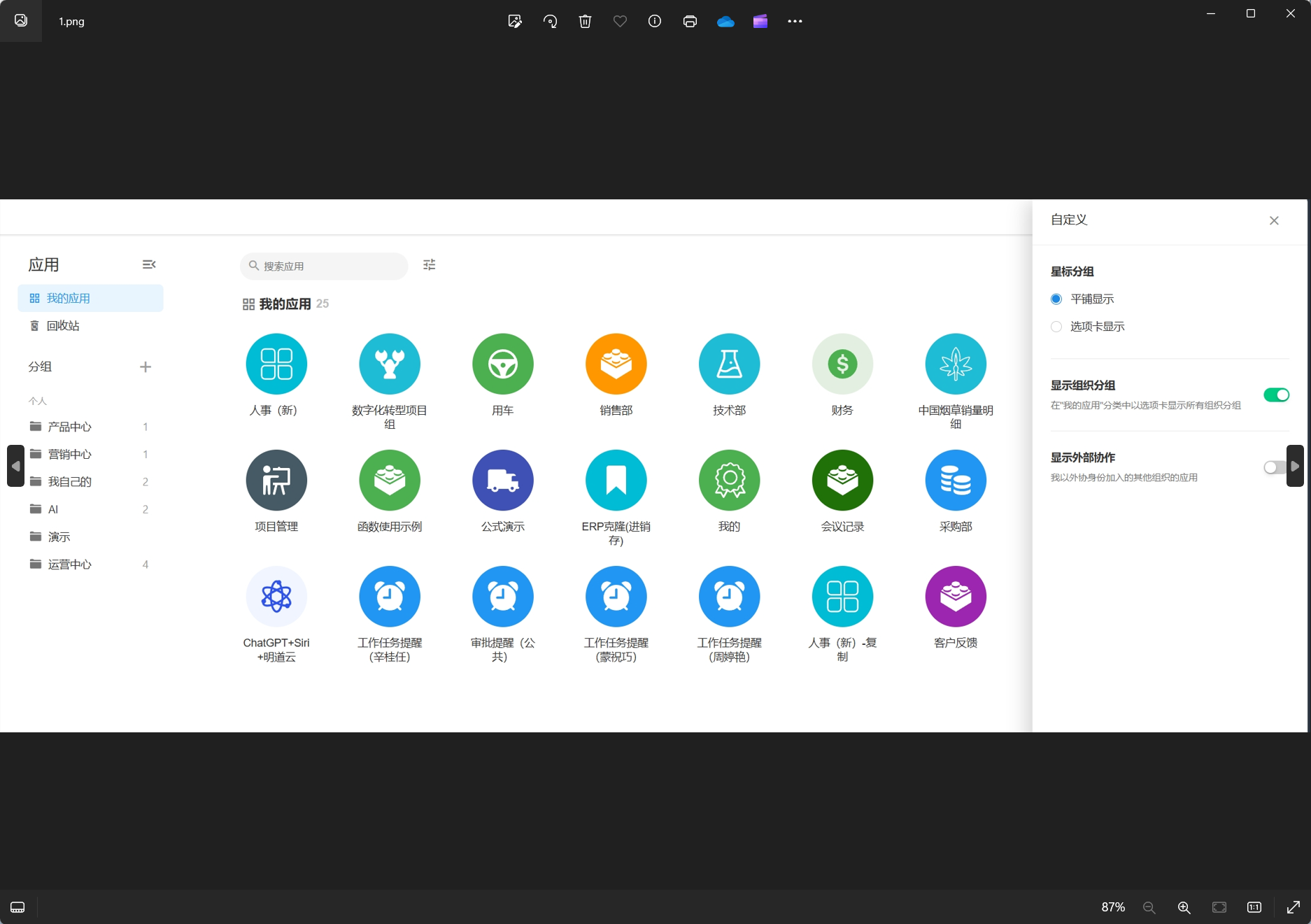Screen dimensions: 1311x924
Task: Click the customize settings sliders icon
Action: point(430,264)
